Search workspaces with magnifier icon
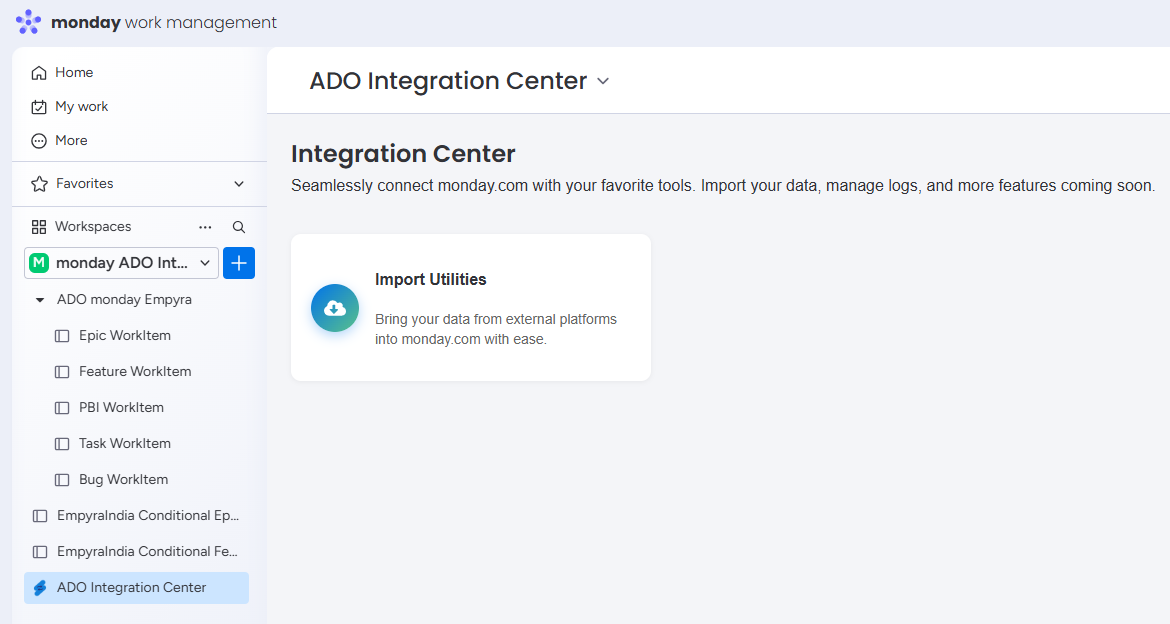The image size is (1170, 624). 239,227
